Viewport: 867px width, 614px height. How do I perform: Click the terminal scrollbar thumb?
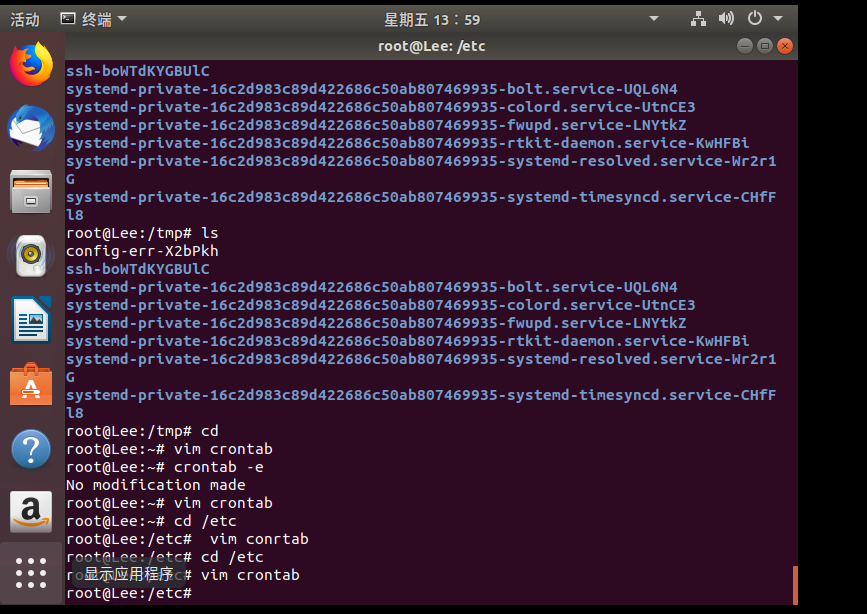[795, 585]
